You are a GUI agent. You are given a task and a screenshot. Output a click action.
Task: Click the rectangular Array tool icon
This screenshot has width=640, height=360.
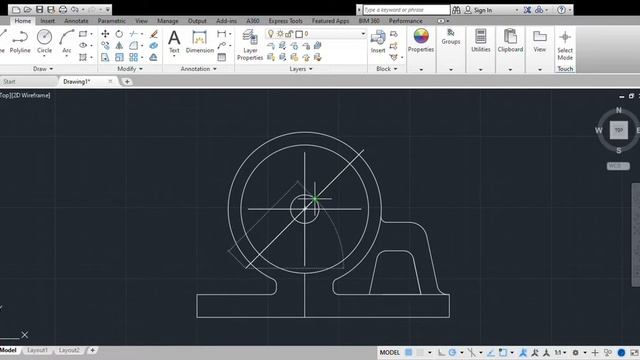(133, 57)
